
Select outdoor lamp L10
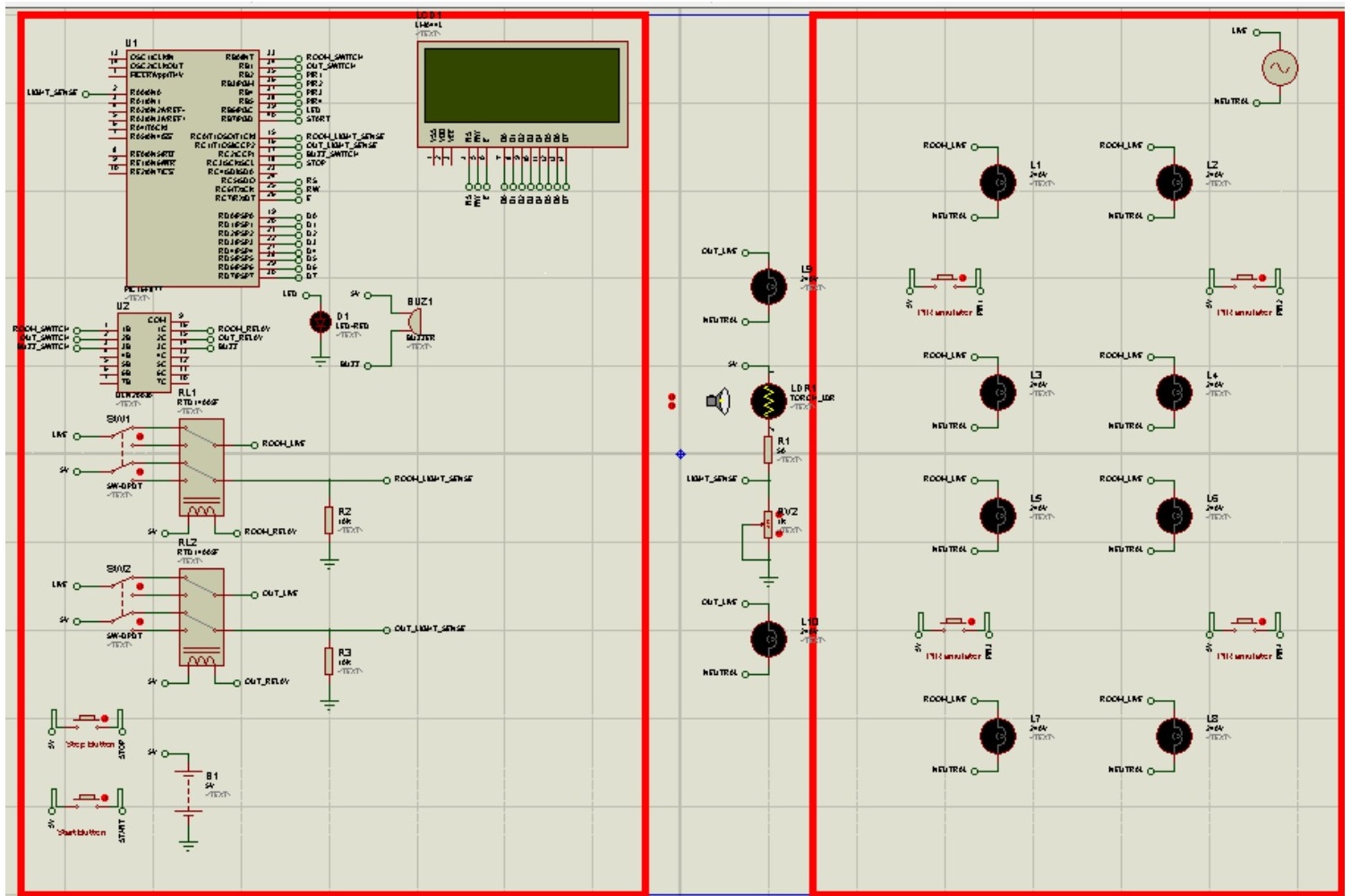pyautogui.click(x=768, y=638)
